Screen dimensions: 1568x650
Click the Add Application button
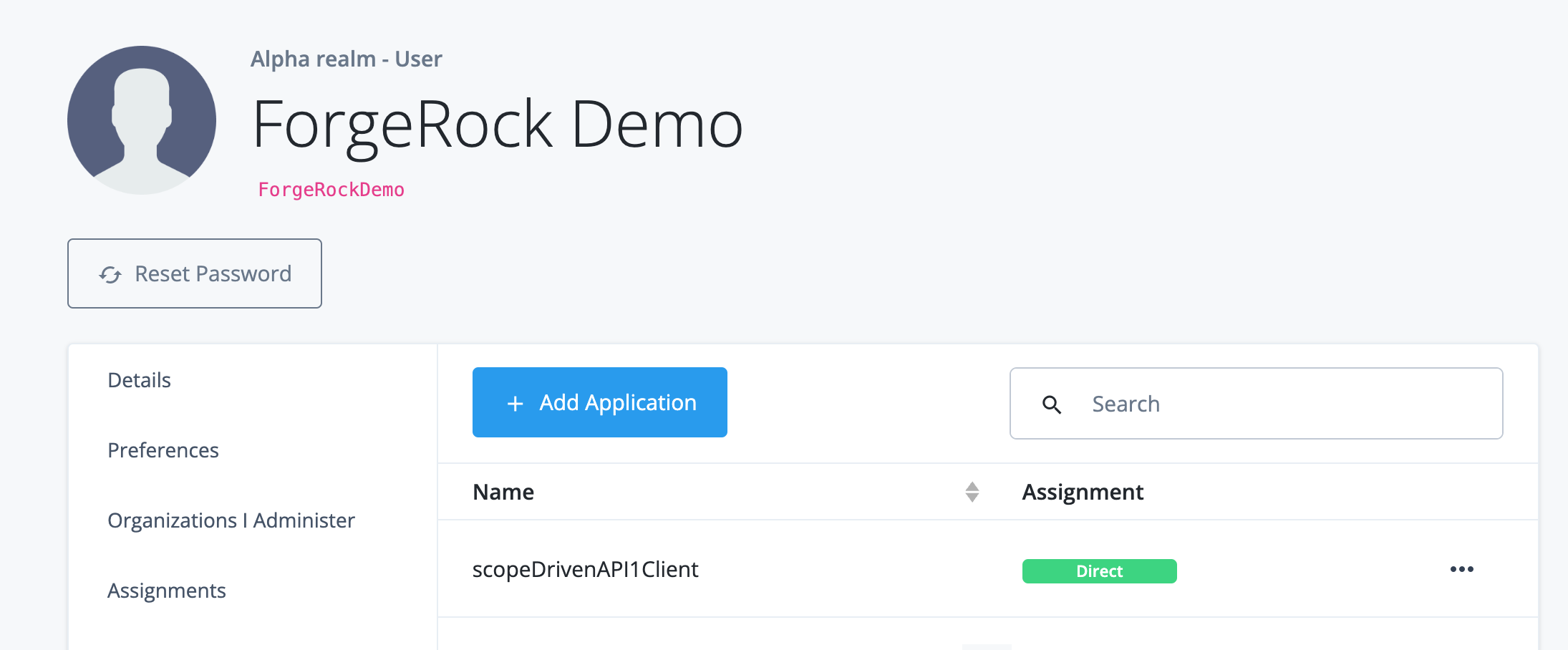point(600,402)
